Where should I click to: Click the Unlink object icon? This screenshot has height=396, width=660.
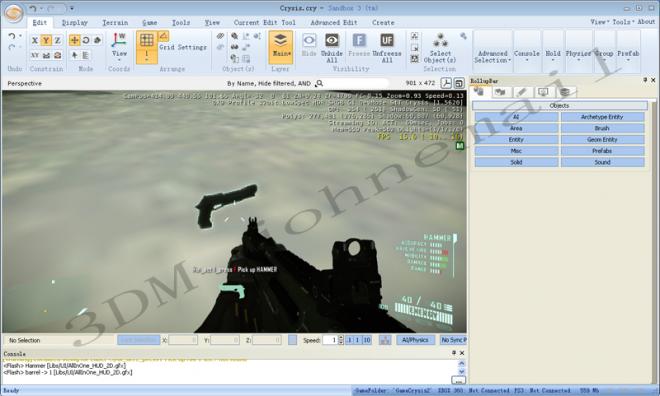[220, 47]
